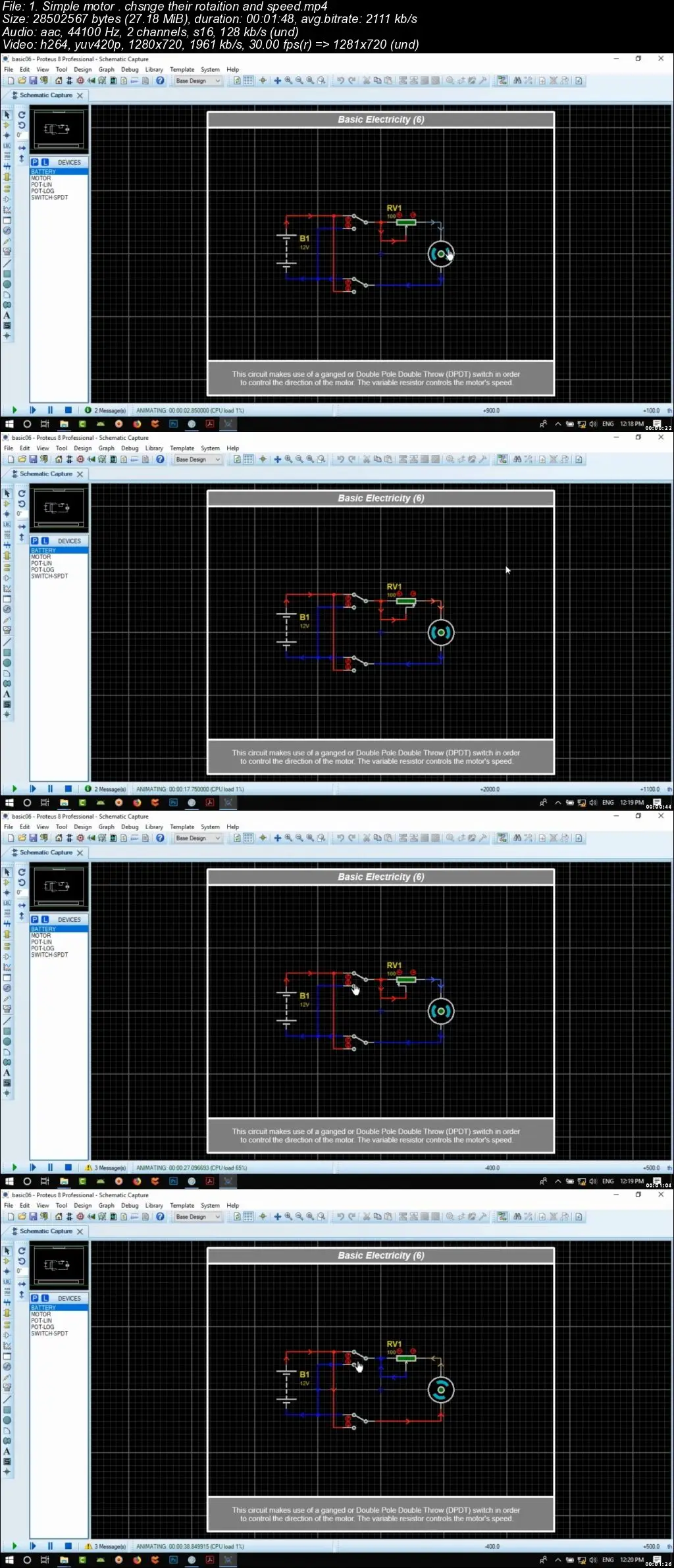Click the Undo arrow in first frame toolbar
The image size is (674, 1568).
(340, 81)
